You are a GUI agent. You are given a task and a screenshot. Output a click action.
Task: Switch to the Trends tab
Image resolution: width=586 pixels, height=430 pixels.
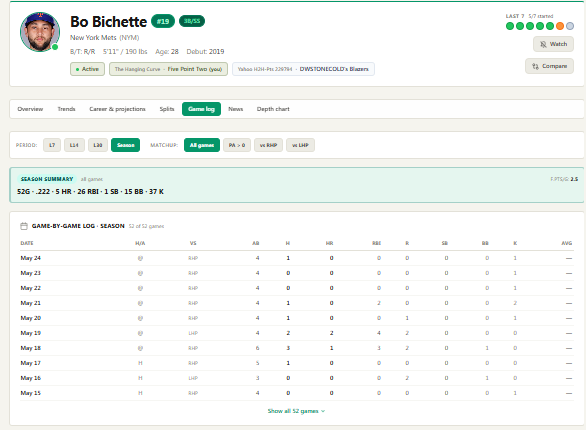click(x=67, y=109)
